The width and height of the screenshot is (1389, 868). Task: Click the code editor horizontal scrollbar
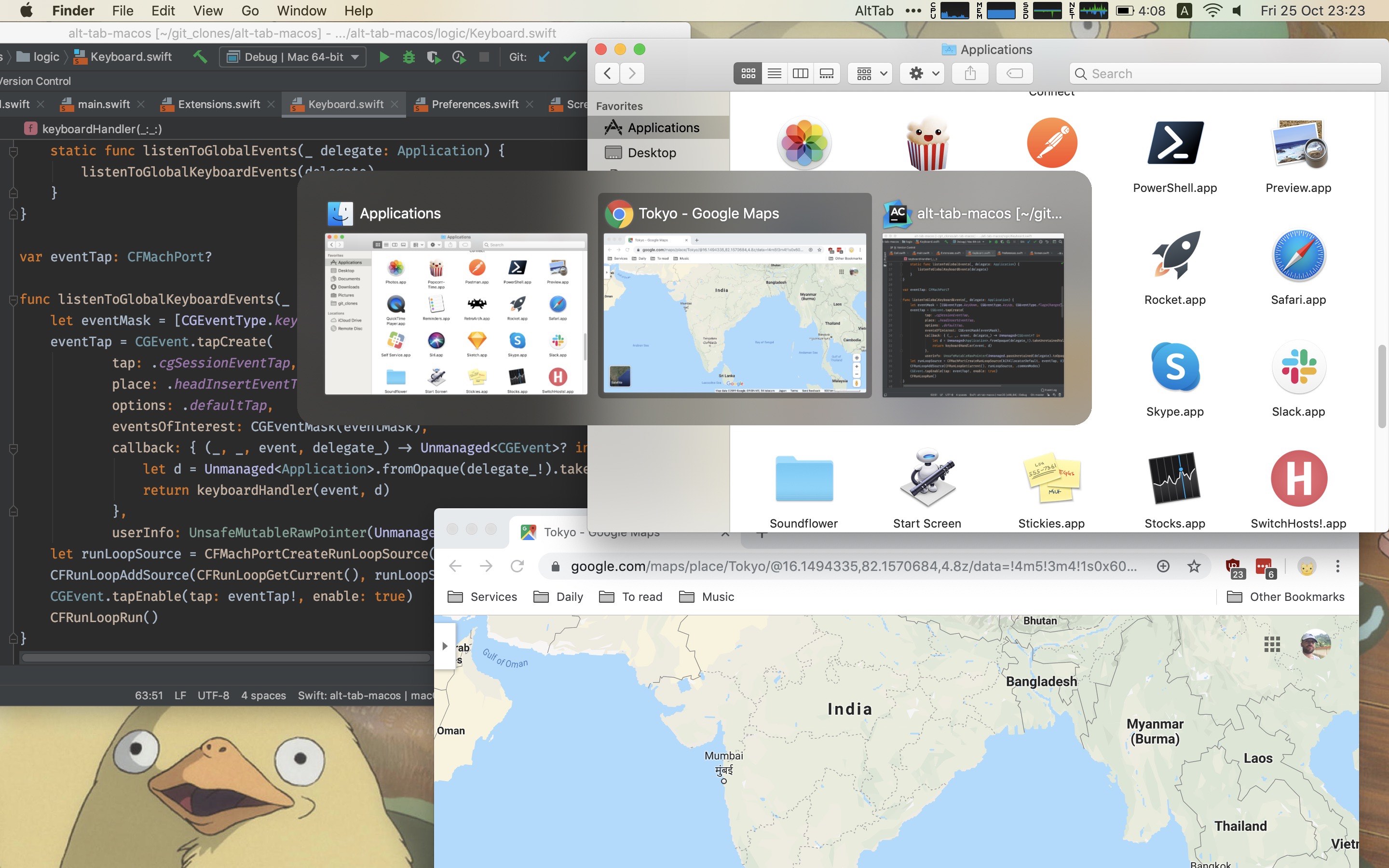(226, 658)
